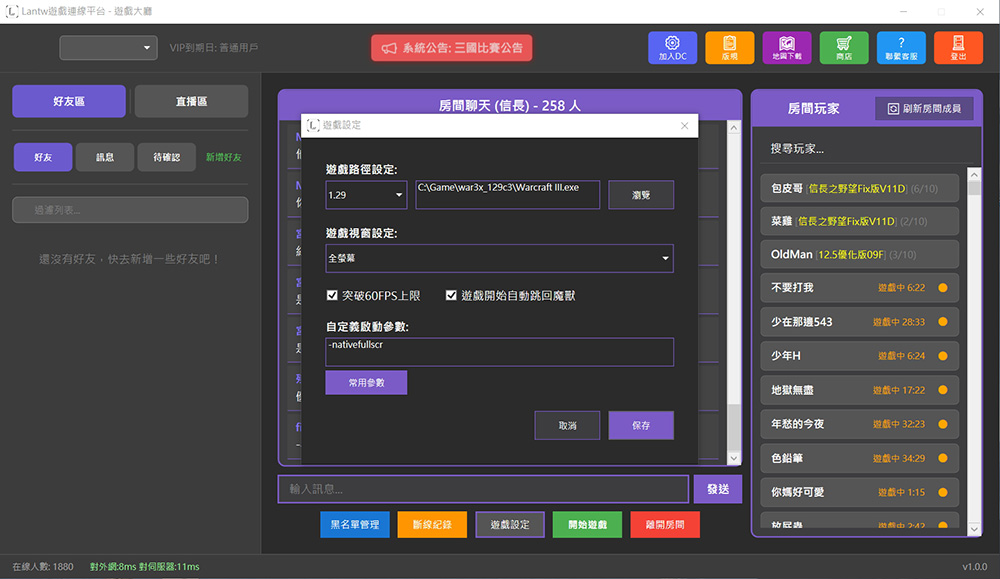The height and width of the screenshot is (579, 1000).
Task: Switch to the 好友區 tab
Action: 69,101
